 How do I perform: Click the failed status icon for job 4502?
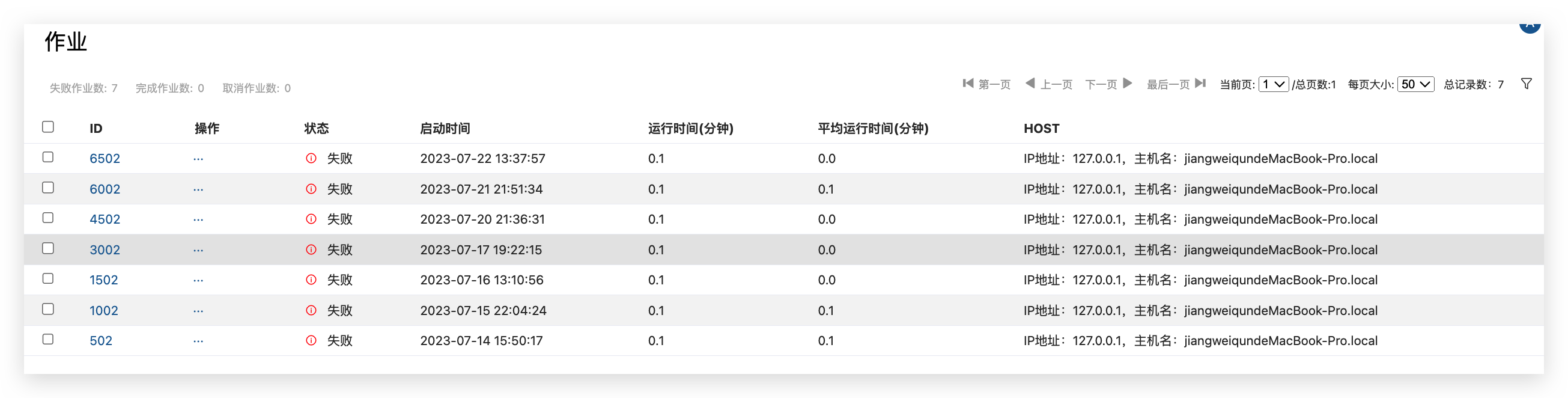tap(311, 219)
